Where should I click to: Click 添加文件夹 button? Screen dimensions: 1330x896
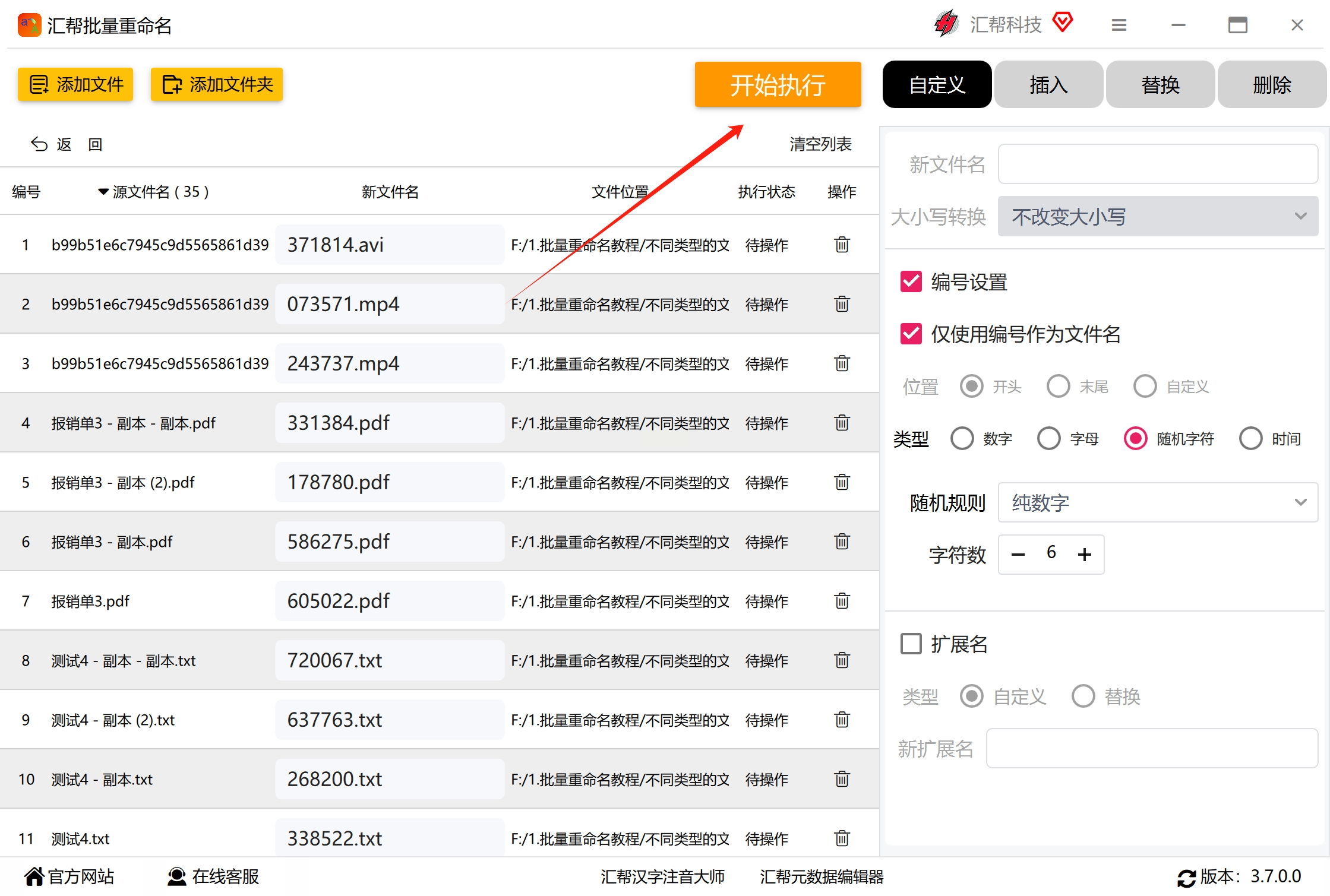pyautogui.click(x=217, y=84)
